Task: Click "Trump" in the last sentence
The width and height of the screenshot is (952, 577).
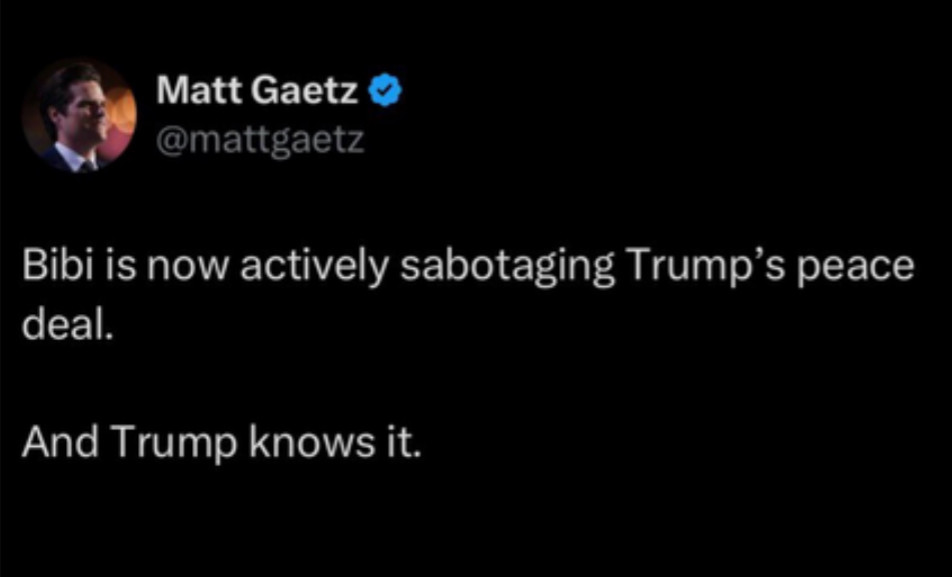Action: [166, 441]
